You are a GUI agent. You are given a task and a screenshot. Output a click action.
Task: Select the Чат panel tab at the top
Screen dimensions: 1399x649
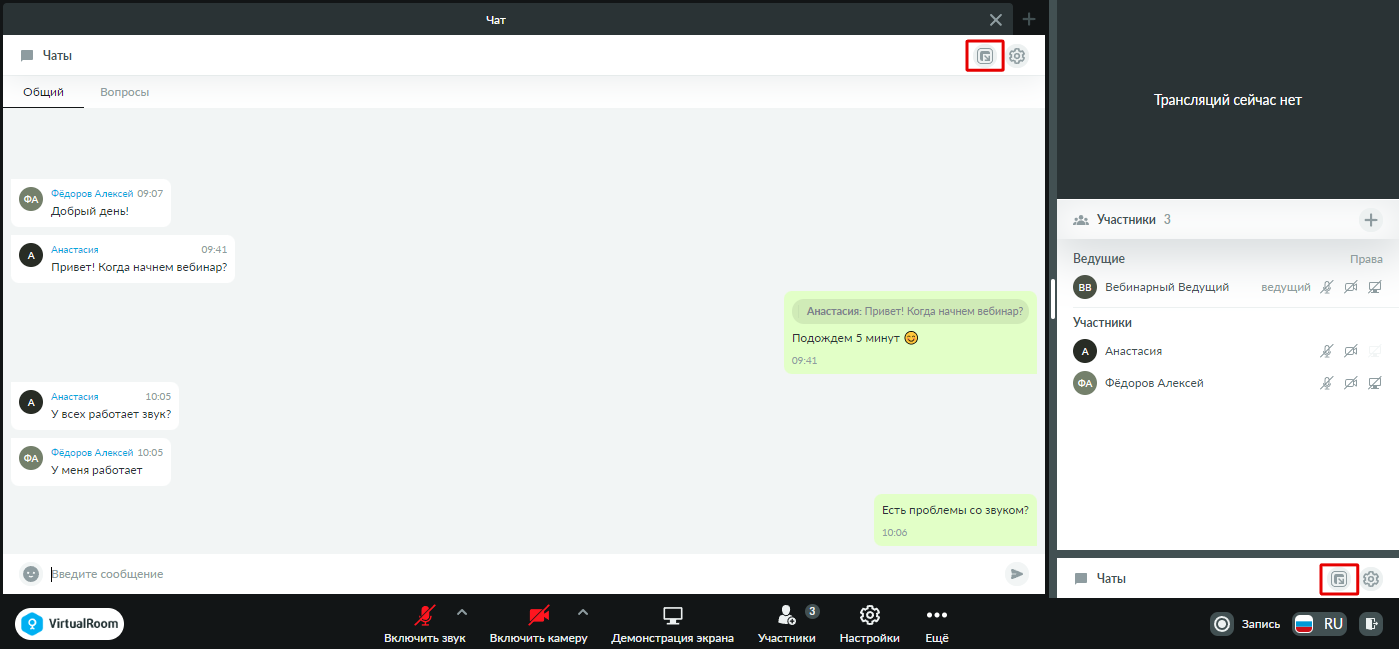(x=495, y=19)
